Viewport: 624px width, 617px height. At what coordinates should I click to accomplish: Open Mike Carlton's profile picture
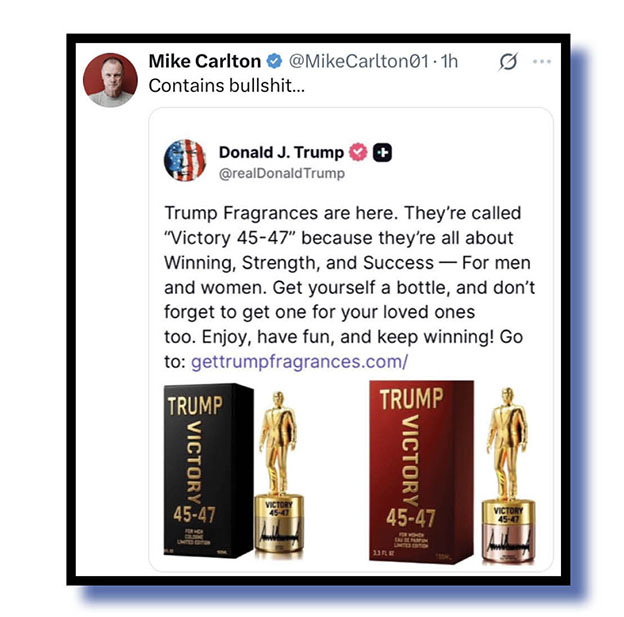pos(110,80)
